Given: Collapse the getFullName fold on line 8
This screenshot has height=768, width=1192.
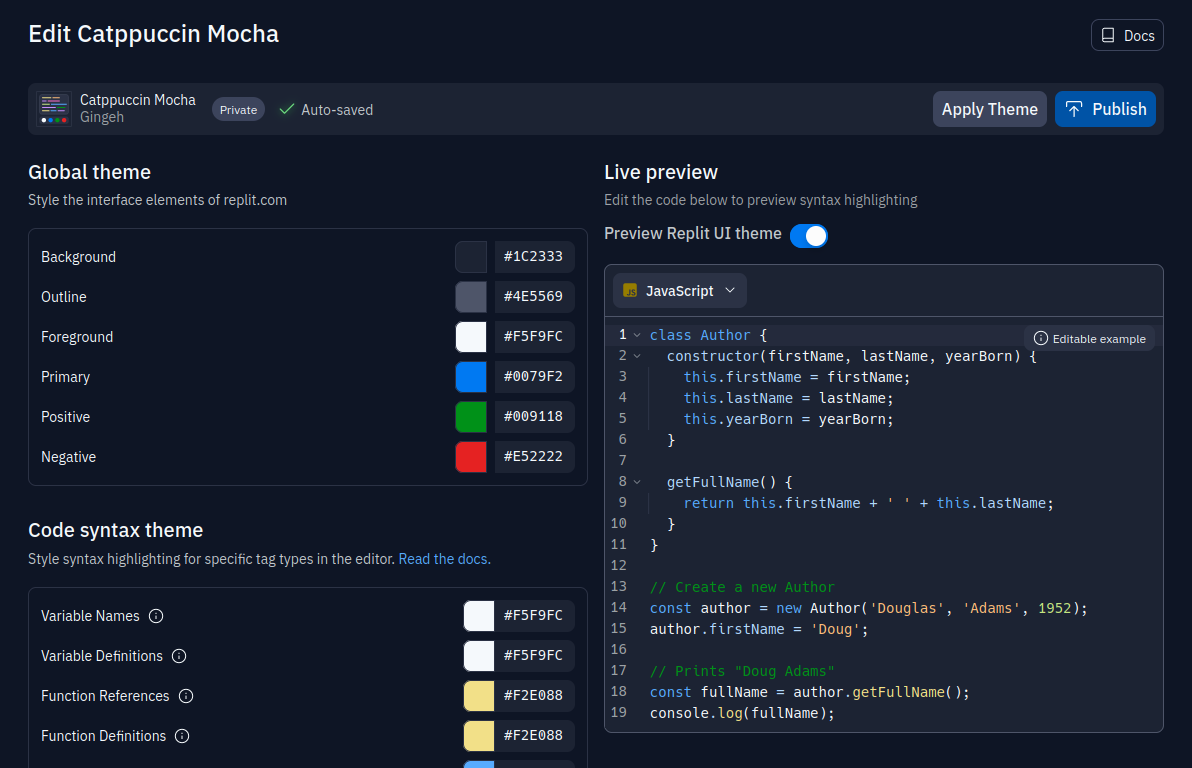Looking at the screenshot, I should click(x=636, y=481).
